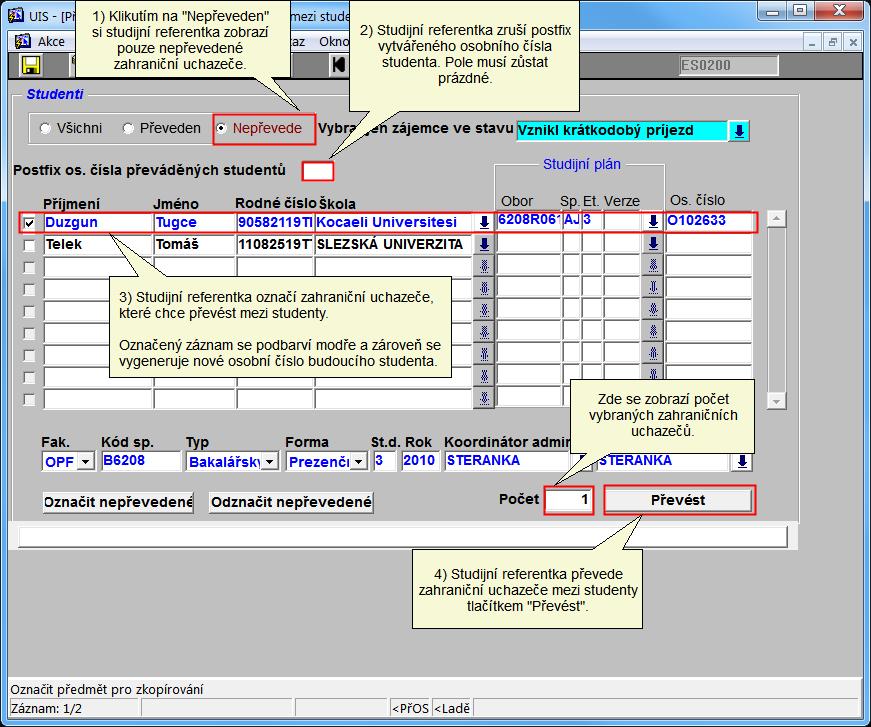
Task: Uncheck the checkbox for Duzgun row
Action: click(x=29, y=223)
